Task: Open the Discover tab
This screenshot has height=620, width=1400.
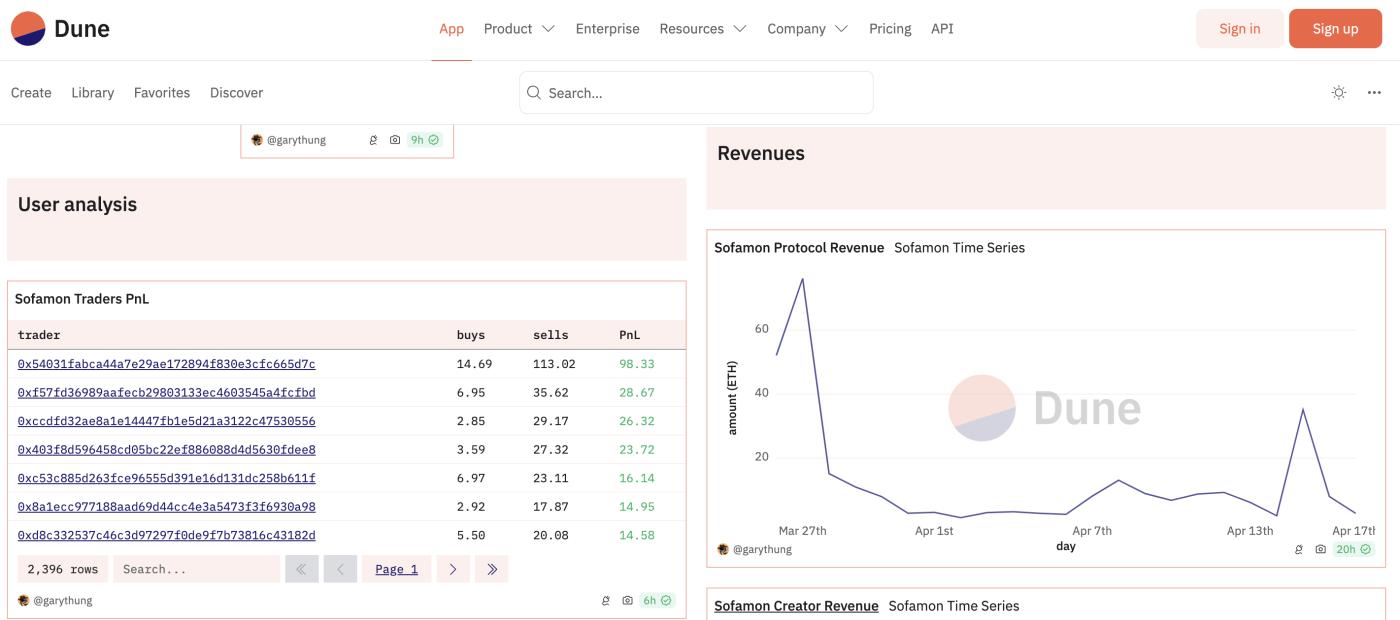Action: [236, 93]
